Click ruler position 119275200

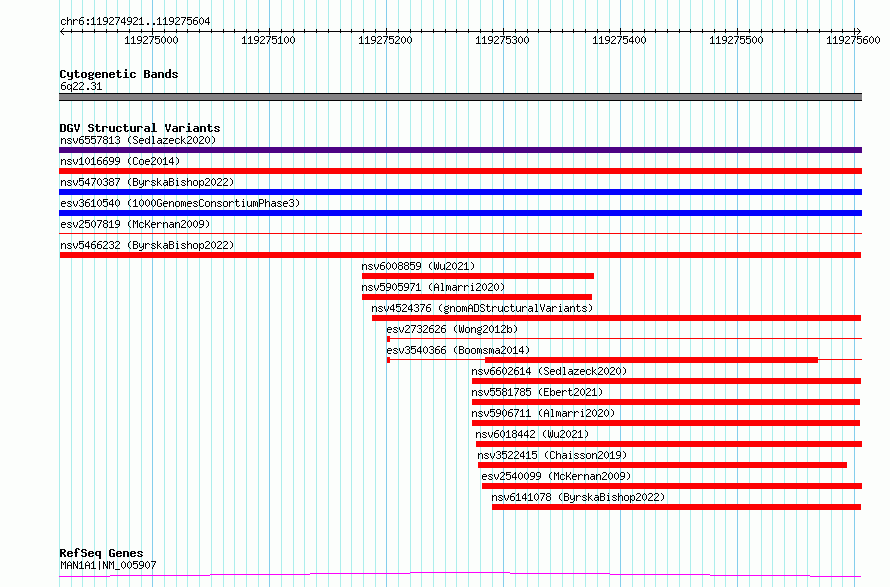pyautogui.click(x=385, y=40)
